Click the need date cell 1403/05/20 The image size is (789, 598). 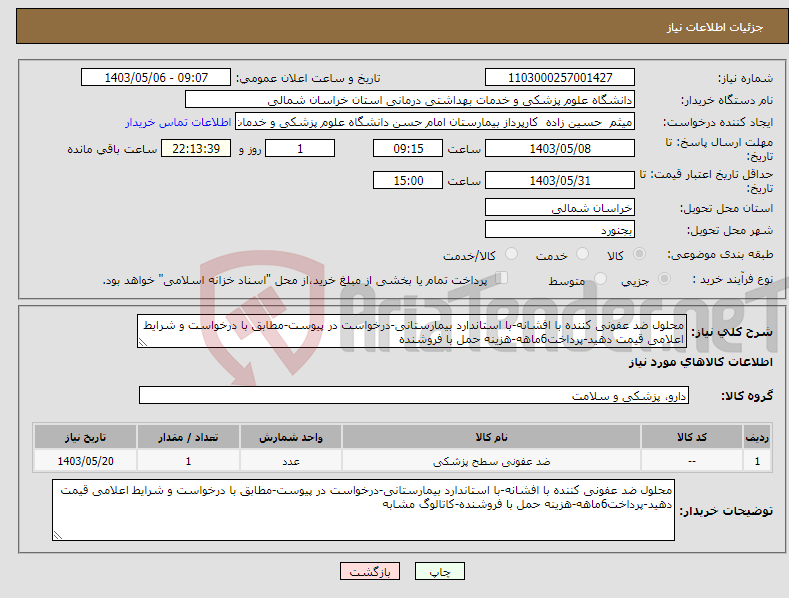(x=85, y=461)
